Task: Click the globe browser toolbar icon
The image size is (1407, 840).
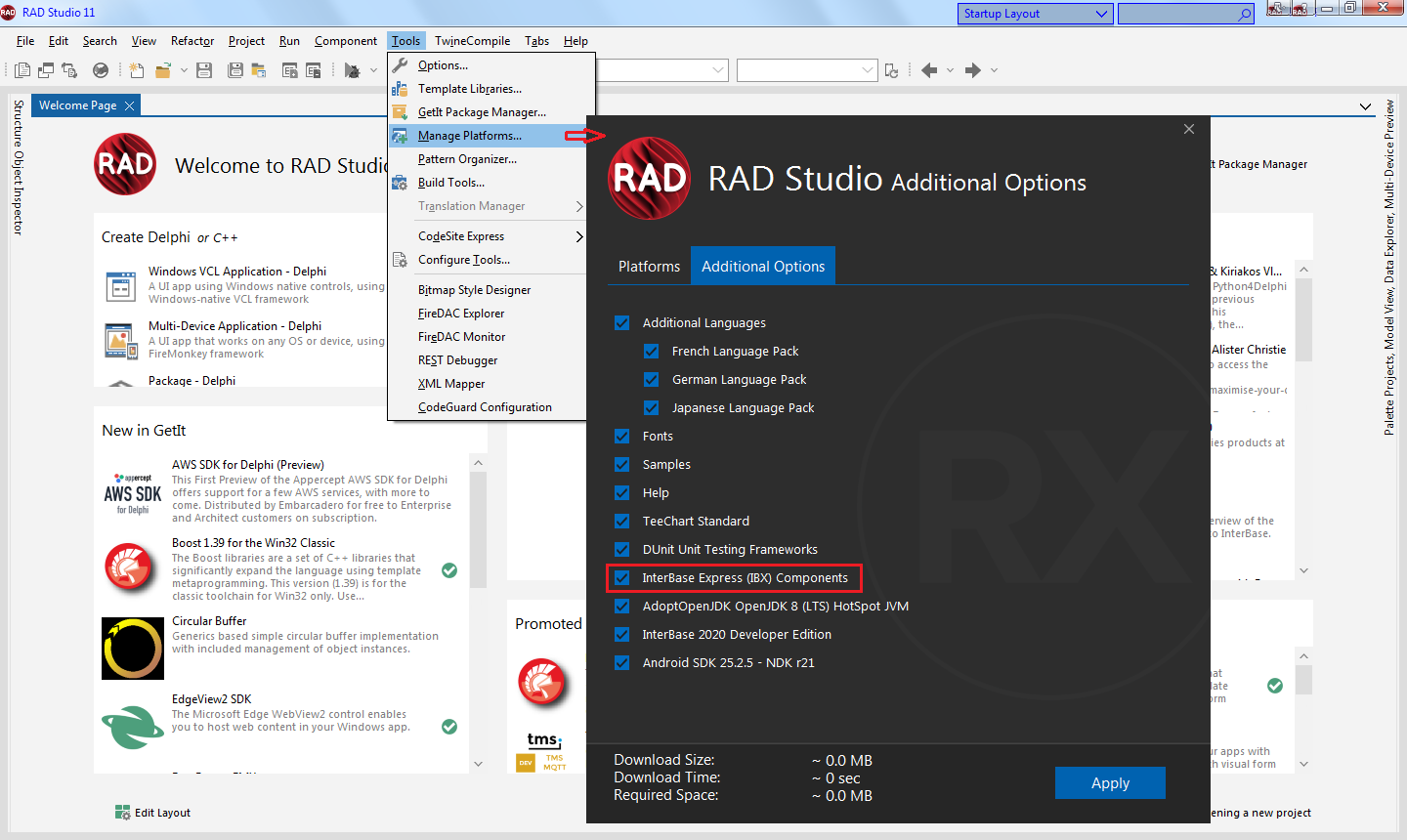Action: tap(101, 70)
